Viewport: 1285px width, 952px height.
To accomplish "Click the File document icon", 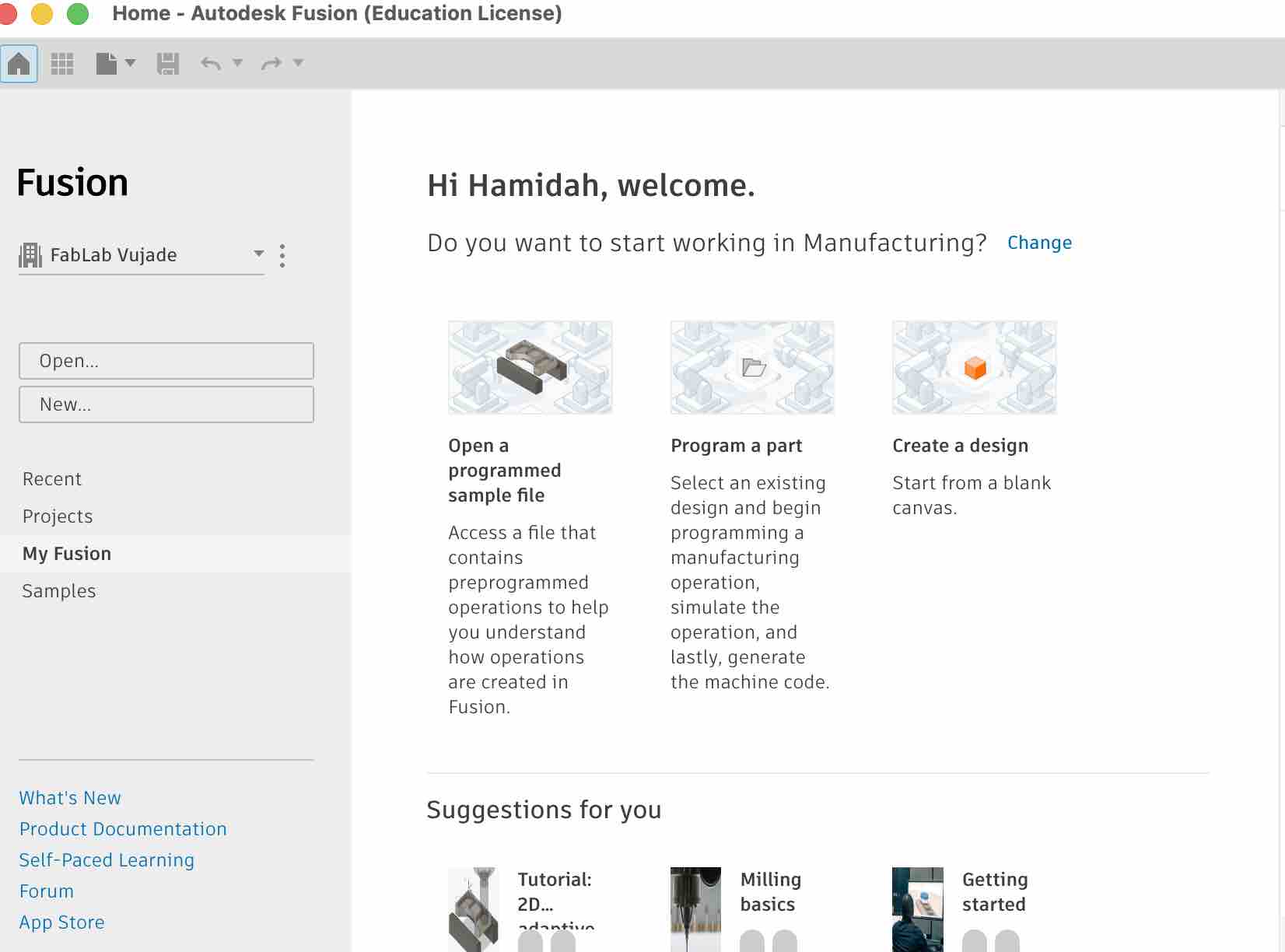I will point(107,63).
